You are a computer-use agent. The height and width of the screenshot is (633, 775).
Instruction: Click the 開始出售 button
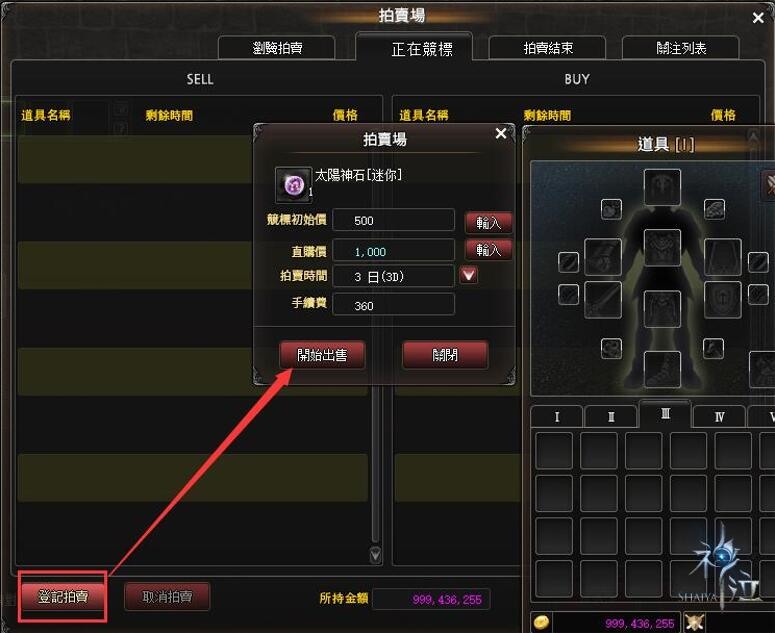coord(322,355)
